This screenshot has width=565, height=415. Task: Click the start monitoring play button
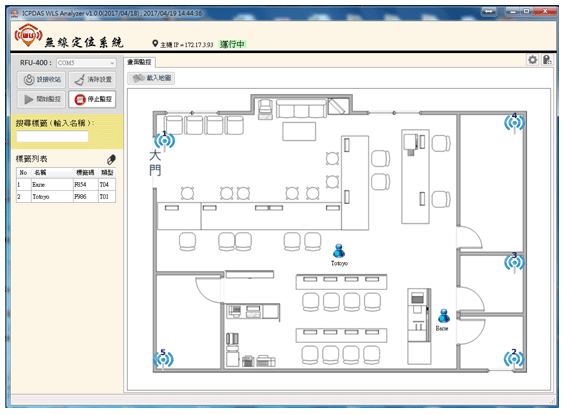click(41, 99)
